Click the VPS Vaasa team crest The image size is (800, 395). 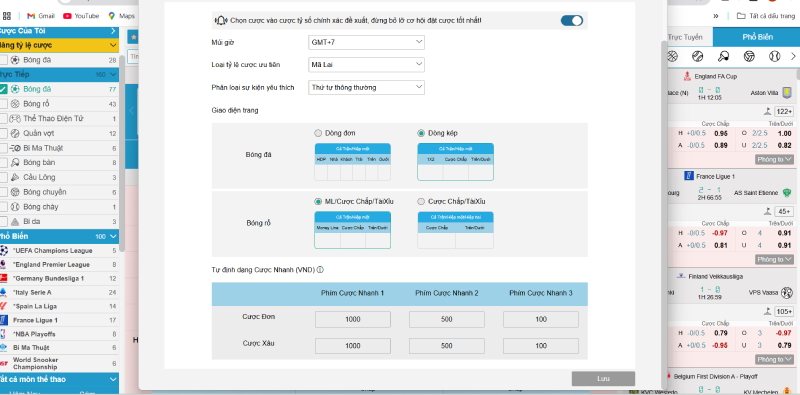tap(787, 293)
